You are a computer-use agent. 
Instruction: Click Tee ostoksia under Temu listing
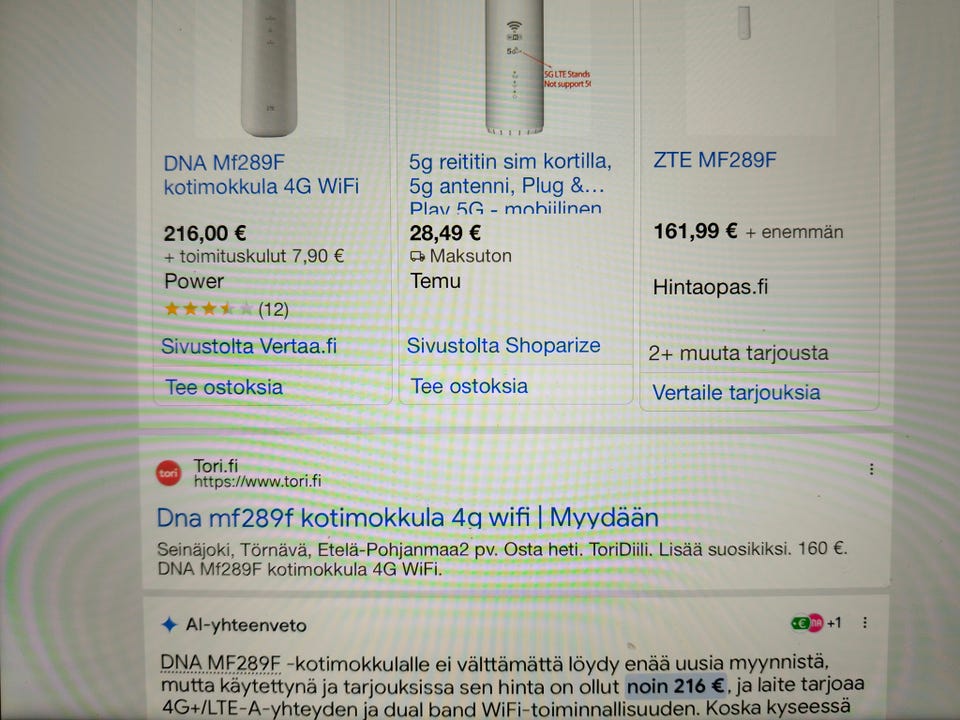pyautogui.click(x=469, y=386)
